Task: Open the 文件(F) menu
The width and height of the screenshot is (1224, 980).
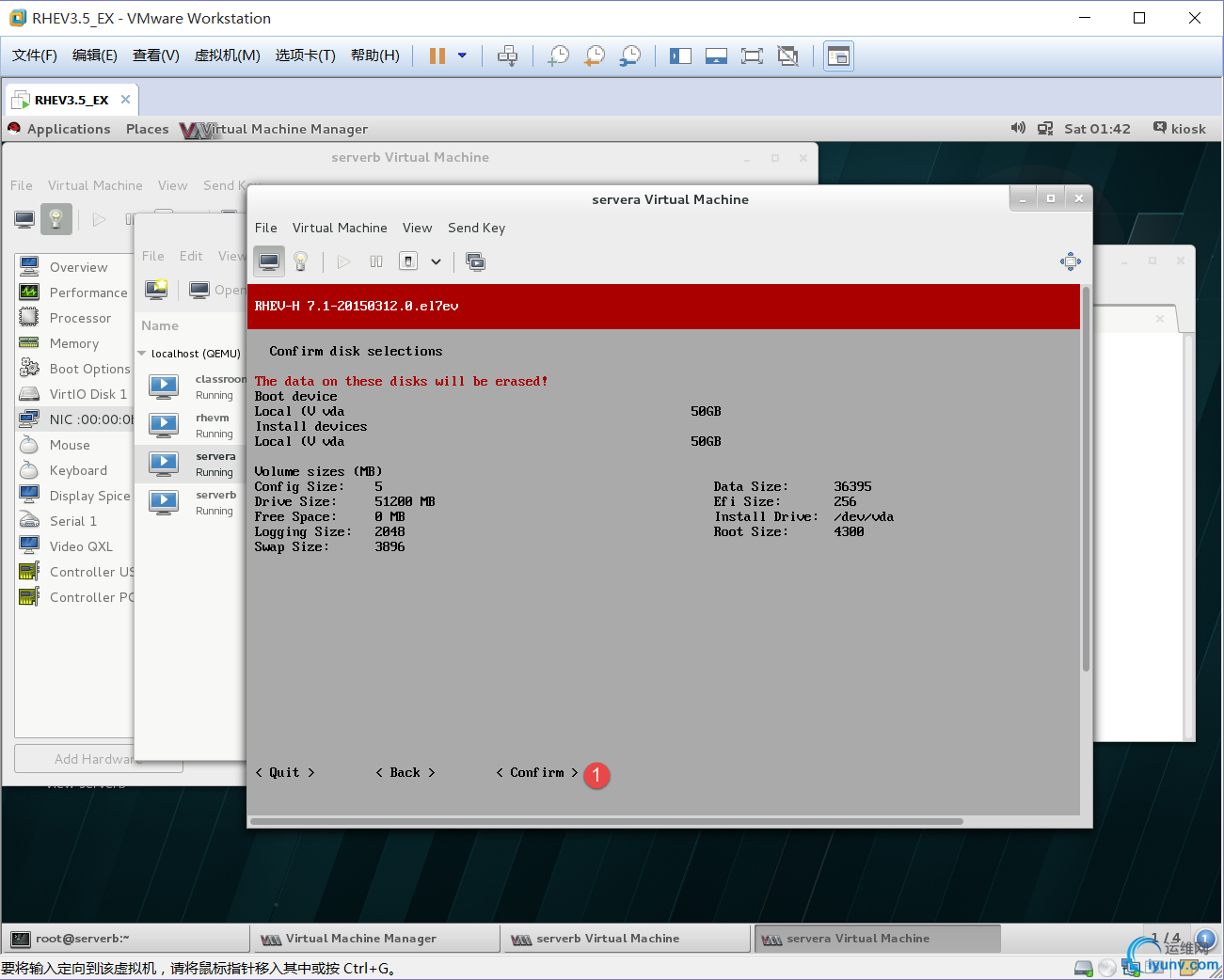Action: pos(35,55)
